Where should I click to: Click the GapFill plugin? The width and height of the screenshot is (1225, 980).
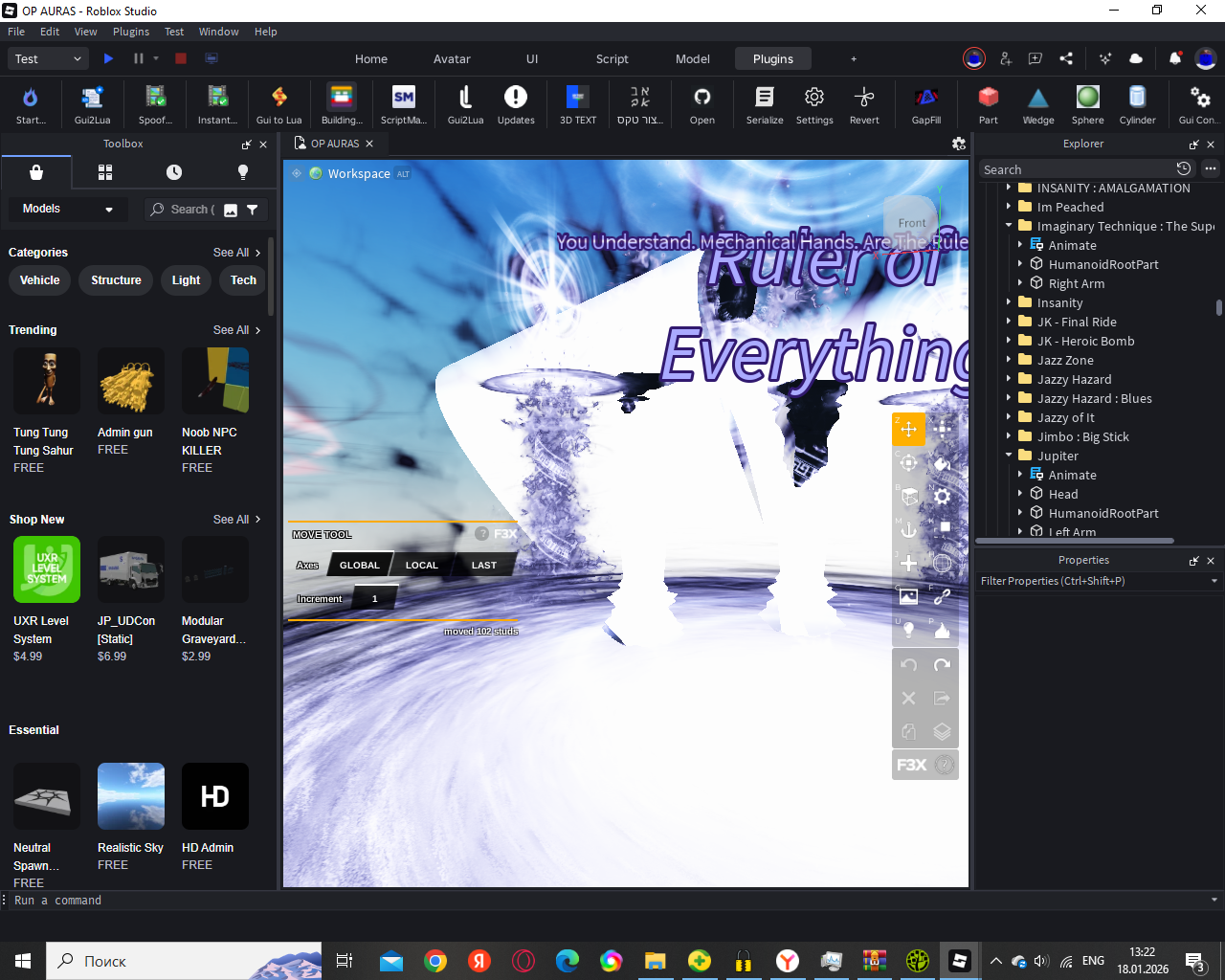(926, 104)
